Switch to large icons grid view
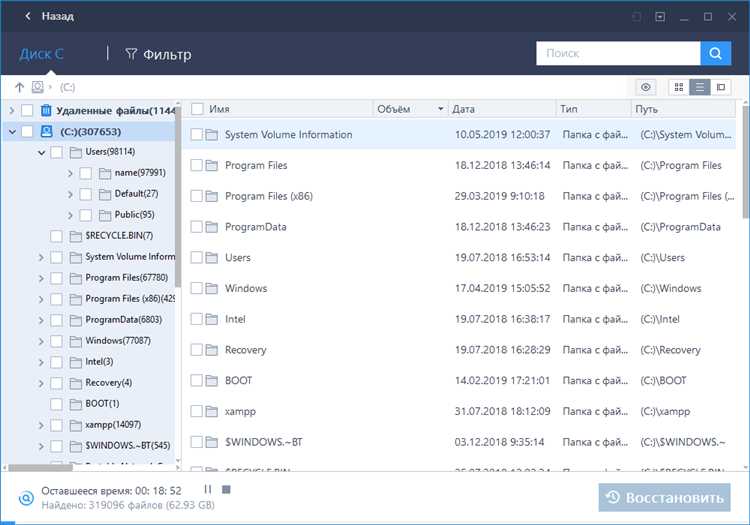 (679, 87)
